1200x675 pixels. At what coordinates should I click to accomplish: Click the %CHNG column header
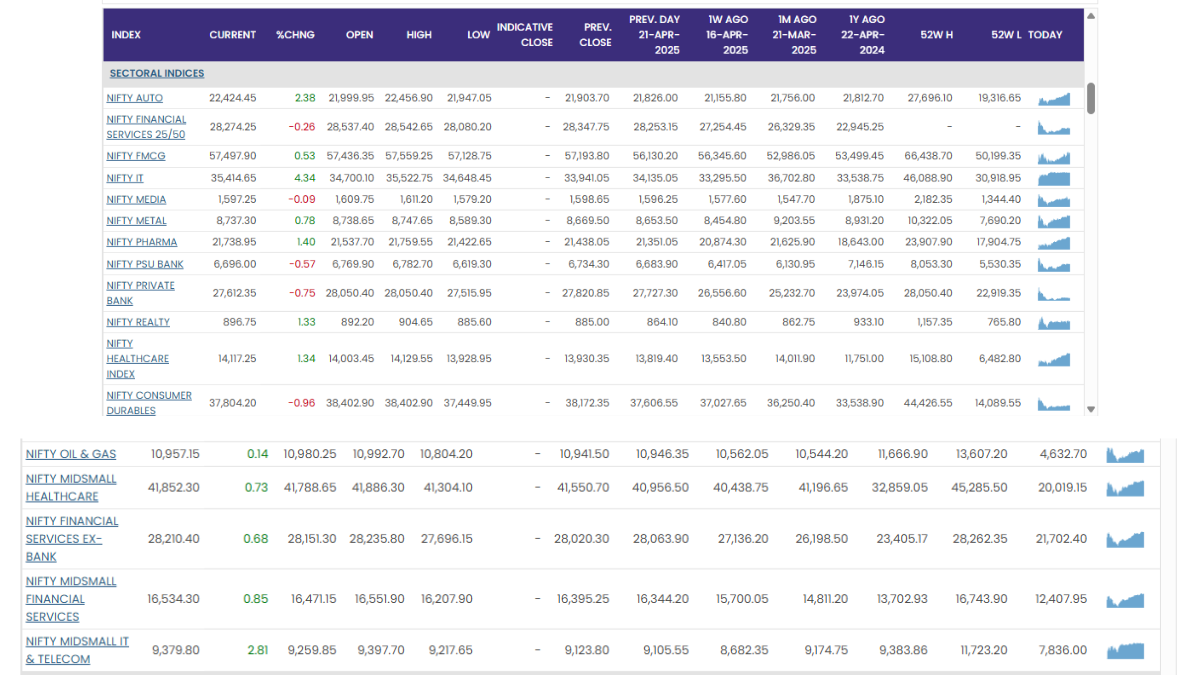[x=295, y=35]
